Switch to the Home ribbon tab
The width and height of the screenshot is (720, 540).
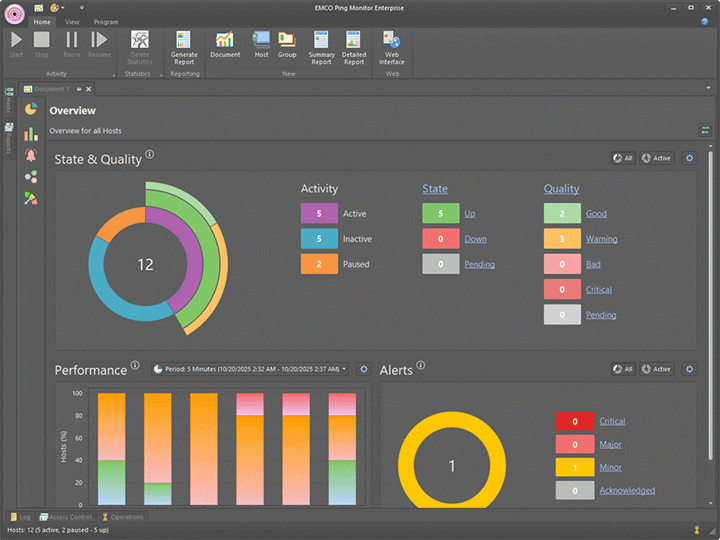[x=42, y=22]
